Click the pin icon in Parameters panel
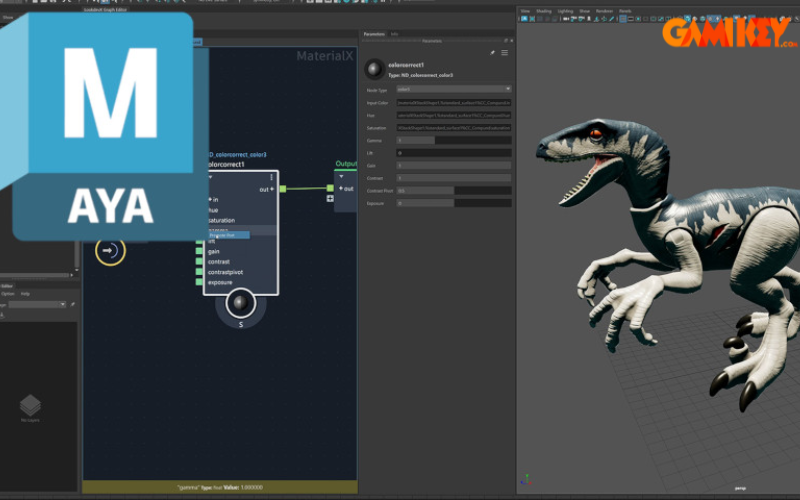The width and height of the screenshot is (800, 500). 492,53
